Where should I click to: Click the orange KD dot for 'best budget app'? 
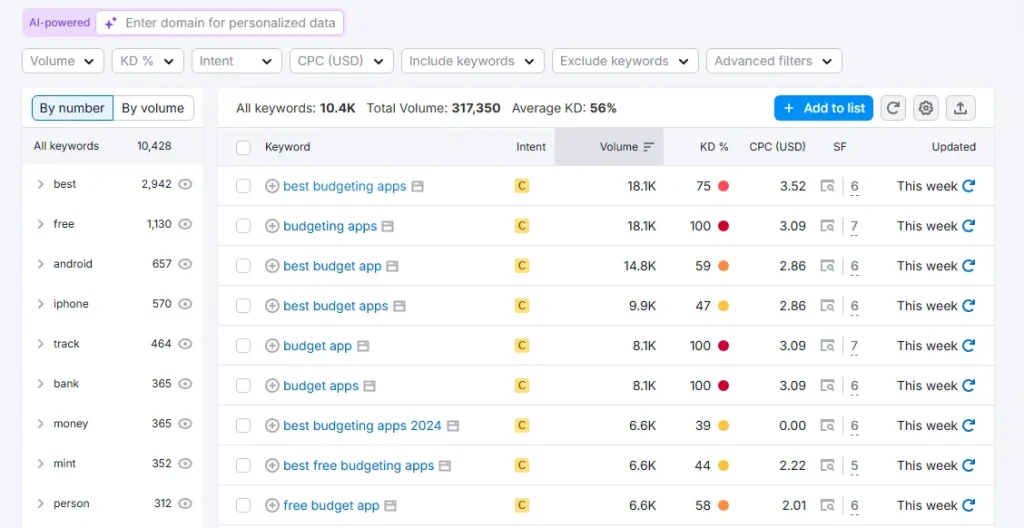(x=723, y=266)
